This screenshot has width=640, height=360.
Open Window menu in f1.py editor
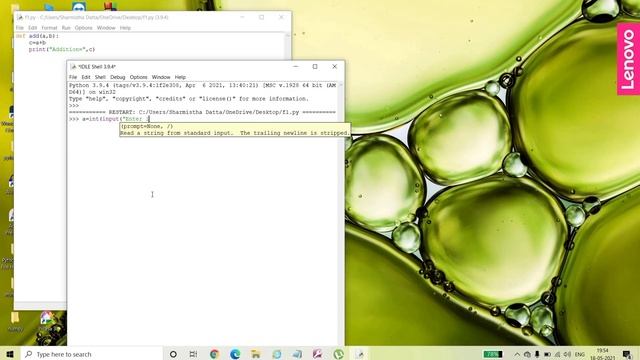pyautogui.click(x=106, y=28)
